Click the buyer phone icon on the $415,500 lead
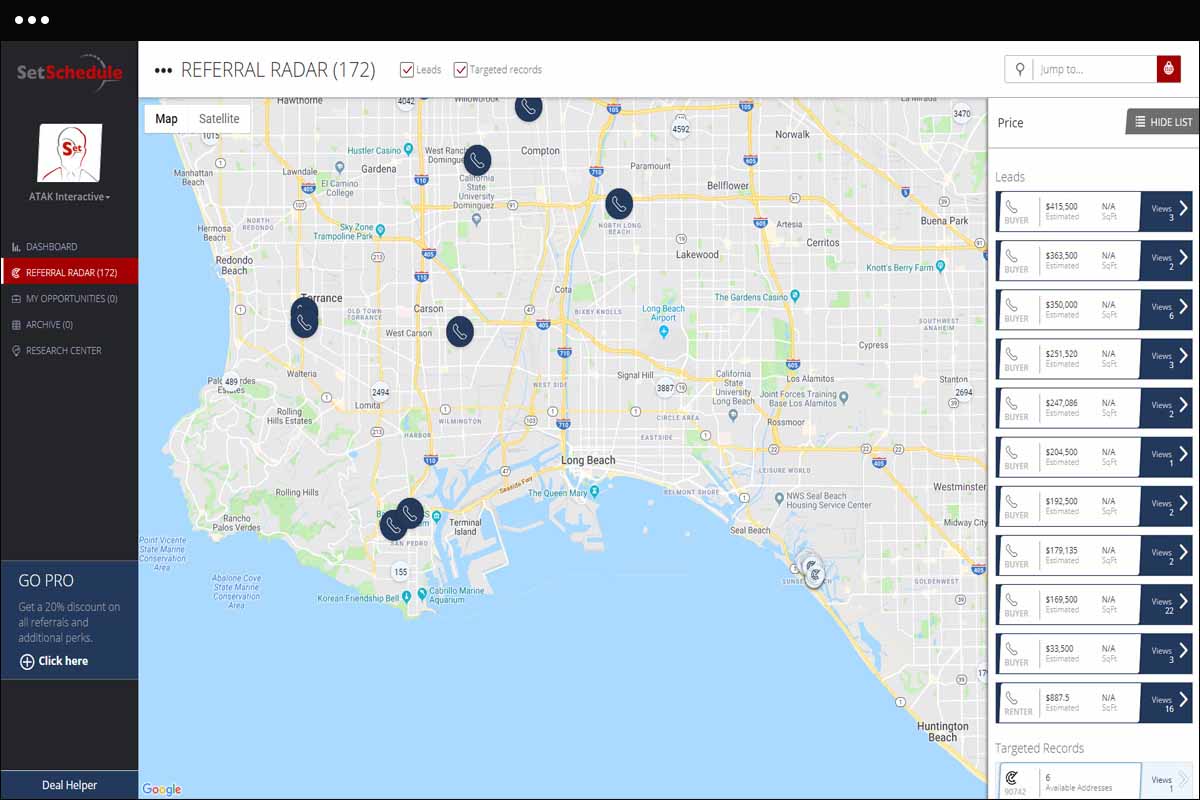The image size is (1200, 800). (x=1011, y=207)
